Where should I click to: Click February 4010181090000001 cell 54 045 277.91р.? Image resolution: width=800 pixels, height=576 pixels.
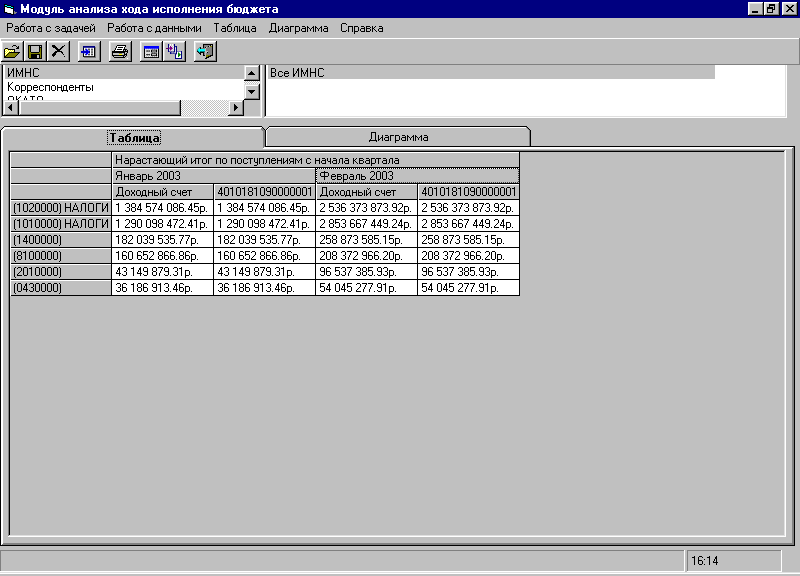pyautogui.click(x=468, y=288)
